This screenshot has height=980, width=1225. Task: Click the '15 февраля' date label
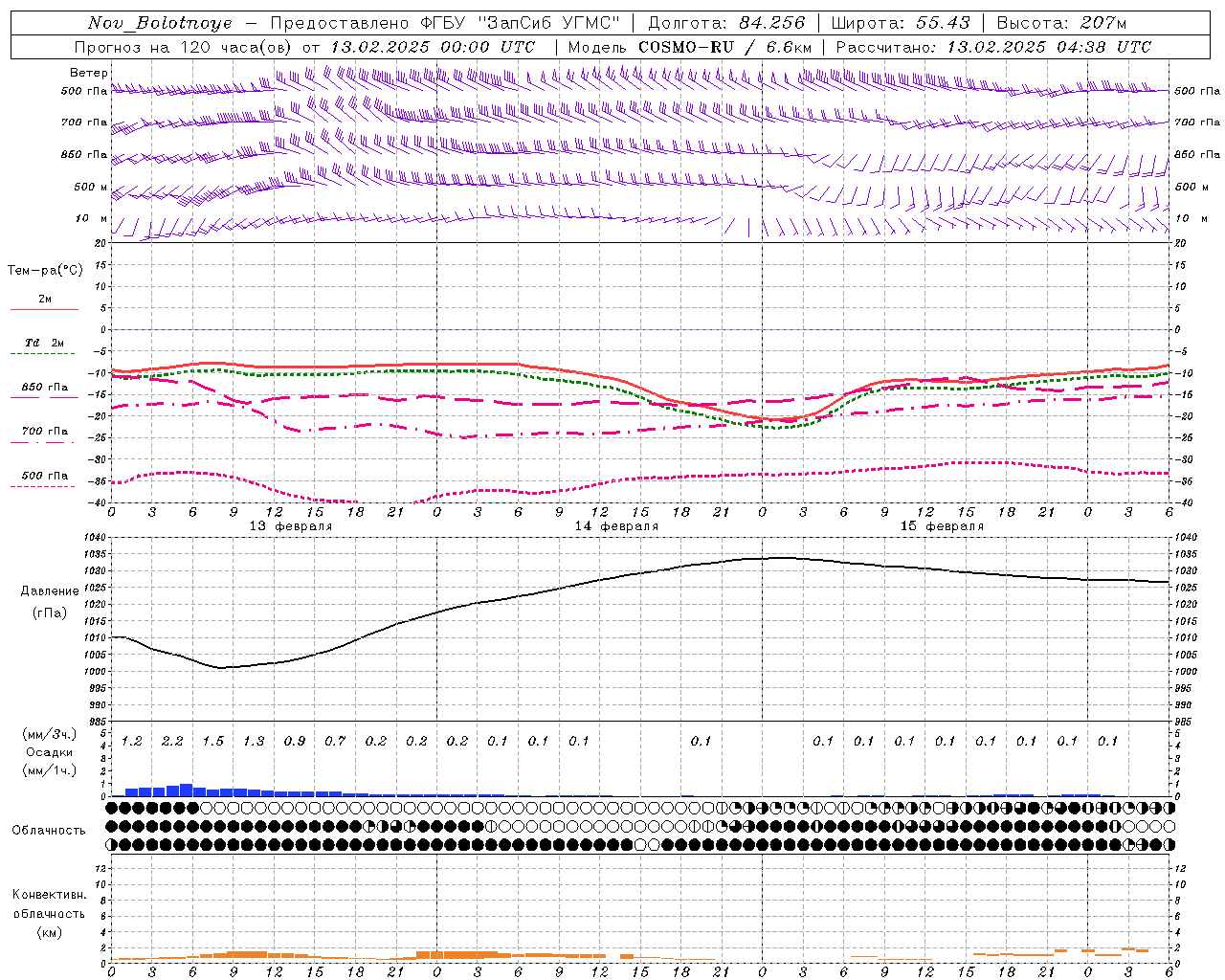942,526
